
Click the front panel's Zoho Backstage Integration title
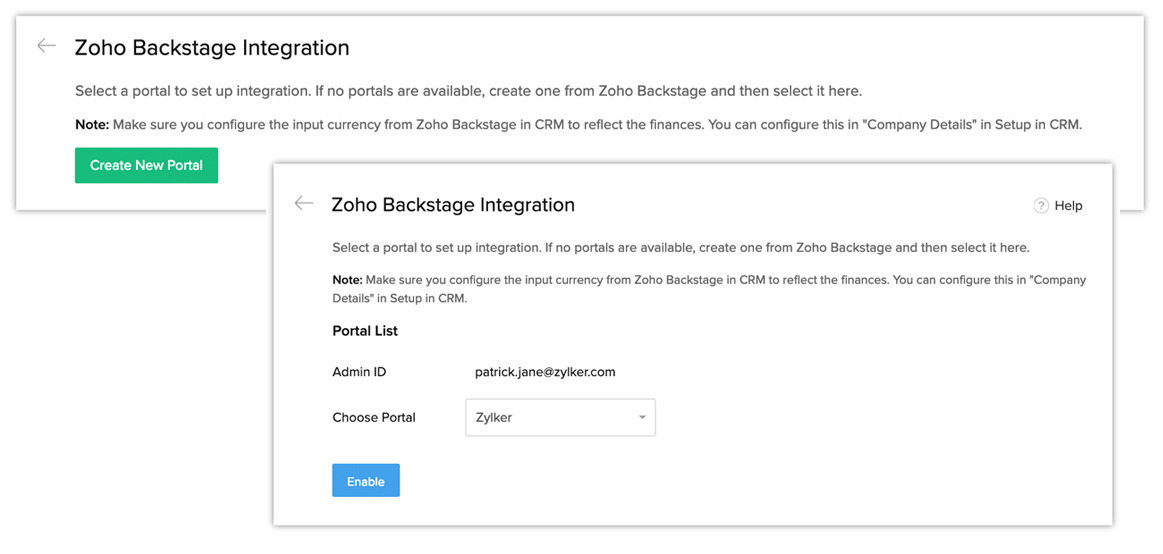pos(453,205)
